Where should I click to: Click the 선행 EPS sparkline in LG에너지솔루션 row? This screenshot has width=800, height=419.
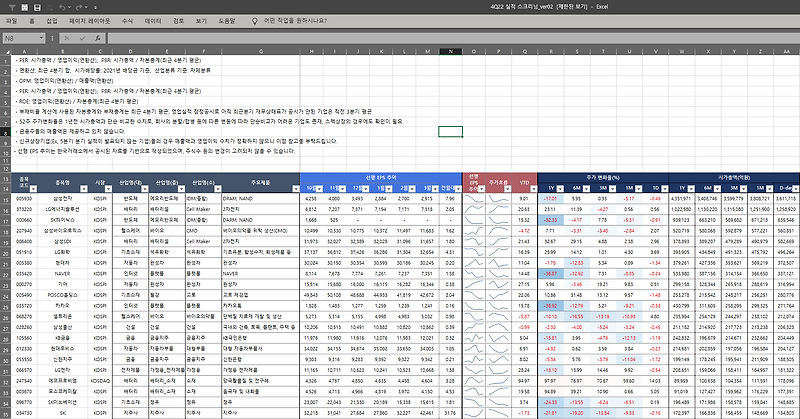474,209
